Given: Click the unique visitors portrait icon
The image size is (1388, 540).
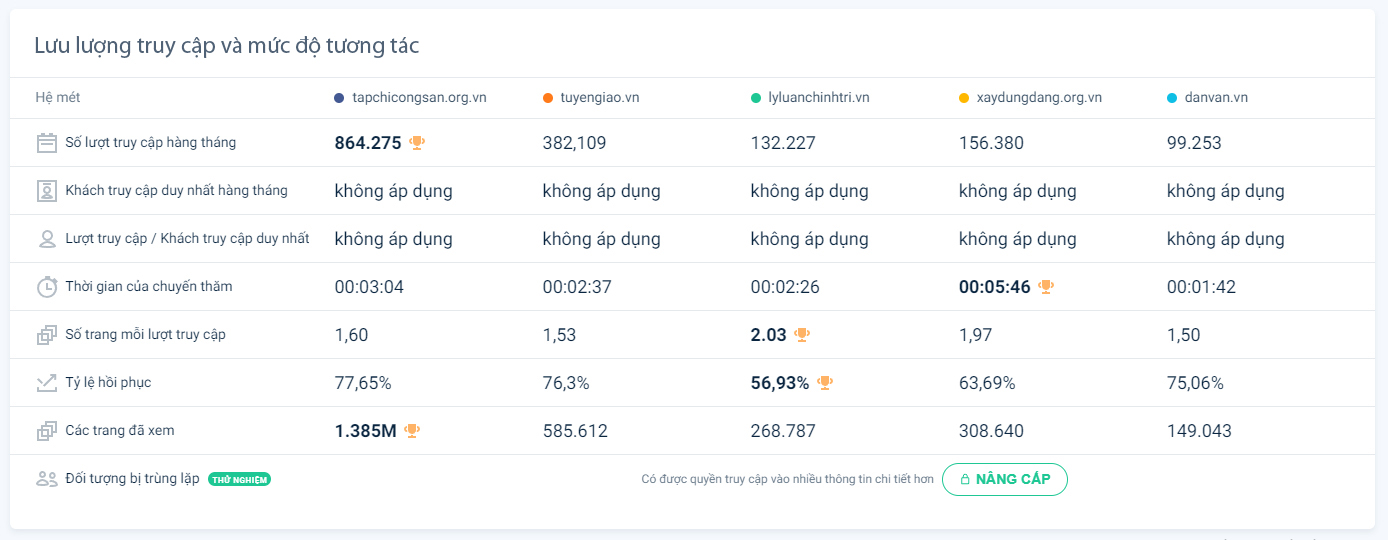Looking at the screenshot, I should tap(46, 191).
